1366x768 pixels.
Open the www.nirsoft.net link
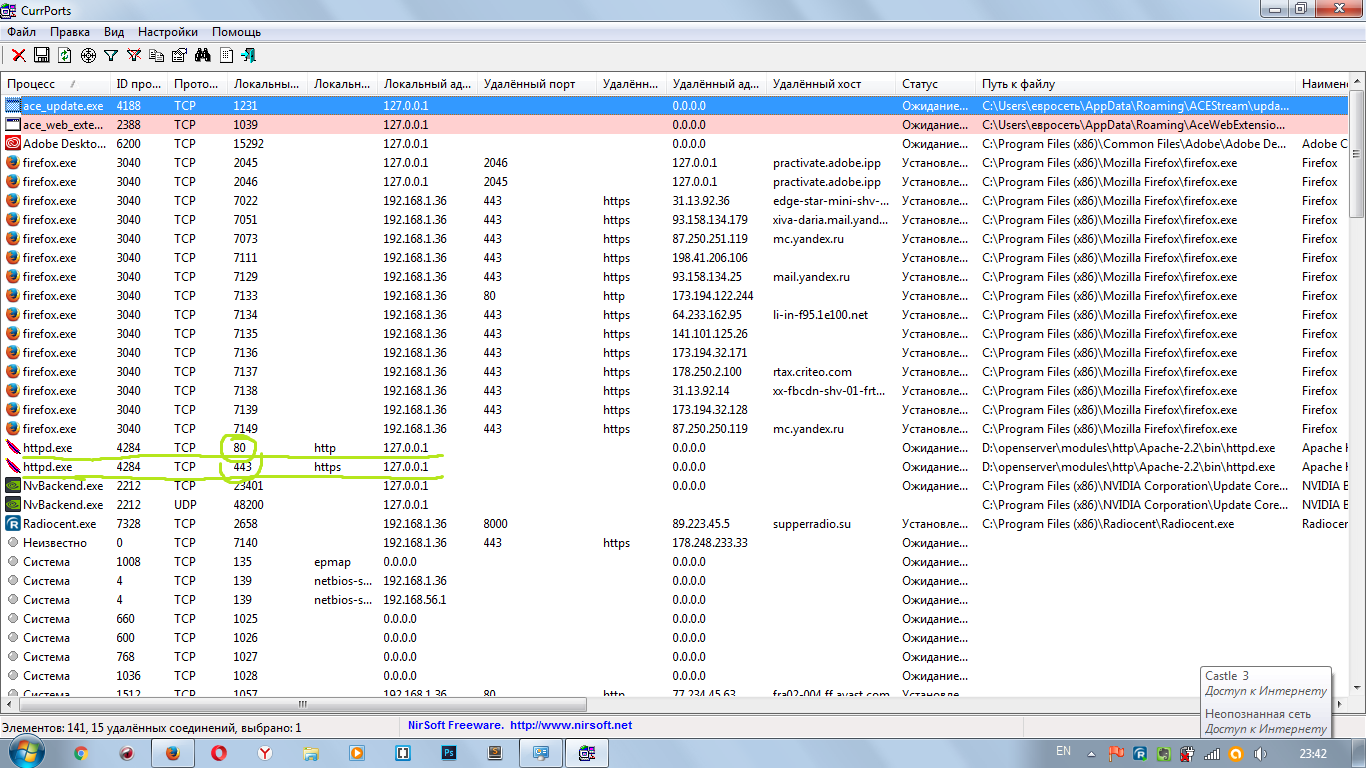[571, 725]
